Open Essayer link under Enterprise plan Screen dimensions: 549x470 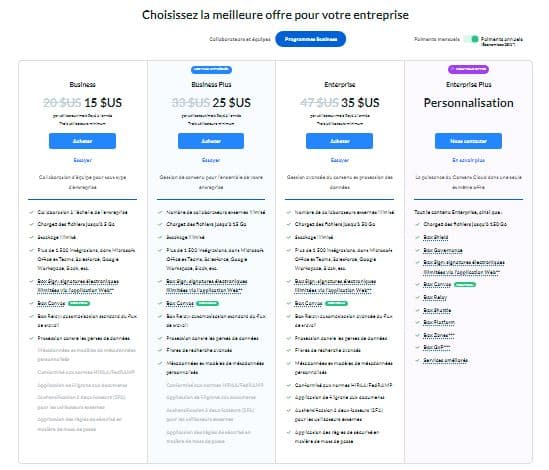[x=340, y=160]
